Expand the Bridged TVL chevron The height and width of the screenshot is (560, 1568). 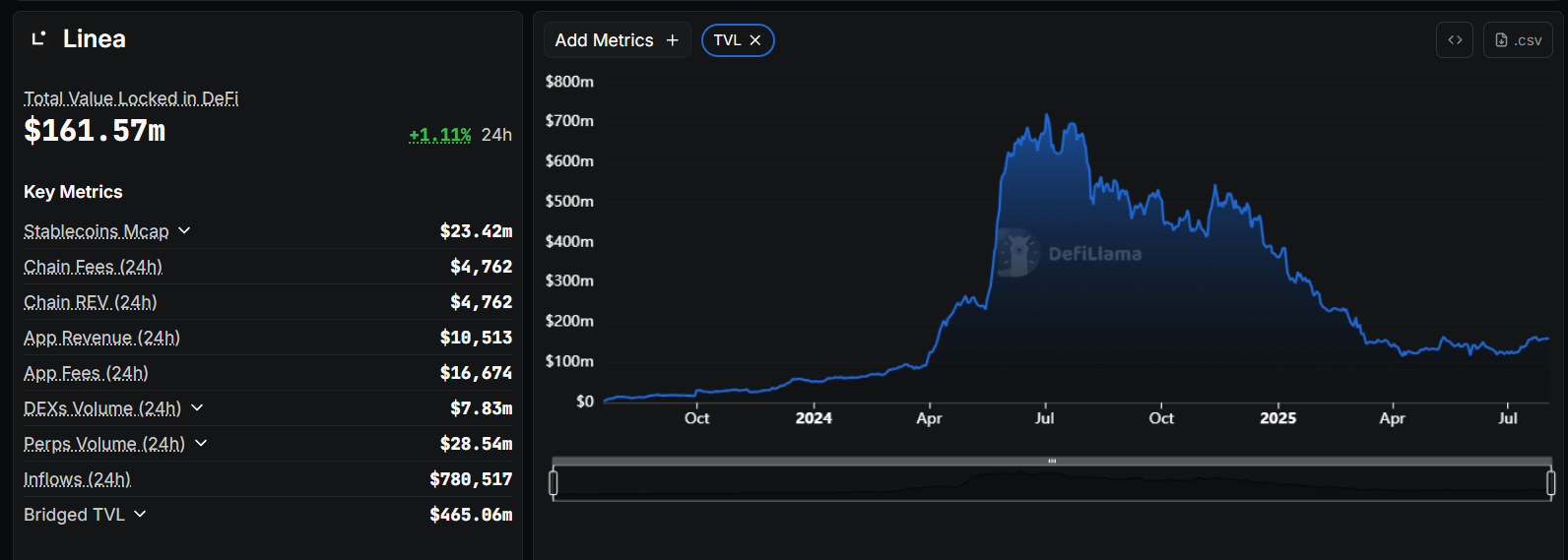[140, 514]
